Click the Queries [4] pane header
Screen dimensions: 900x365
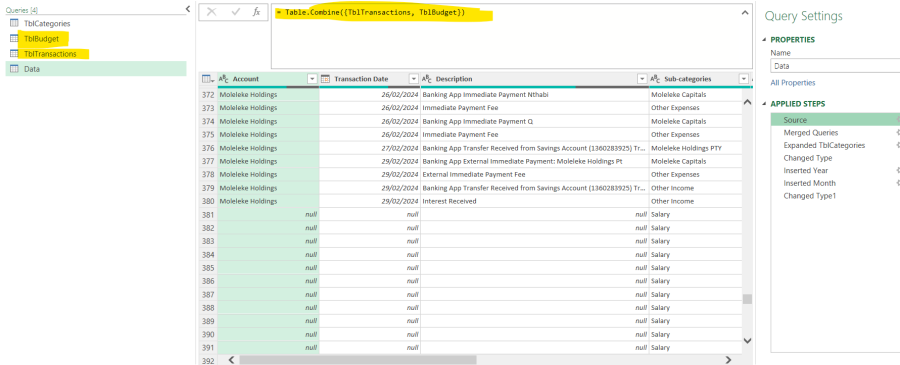22,10
